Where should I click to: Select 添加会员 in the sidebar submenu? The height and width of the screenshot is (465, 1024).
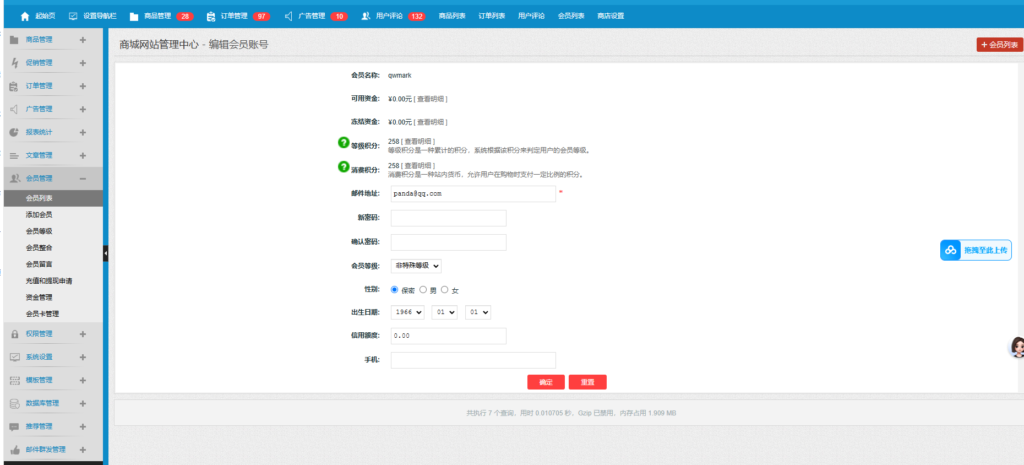click(39, 214)
